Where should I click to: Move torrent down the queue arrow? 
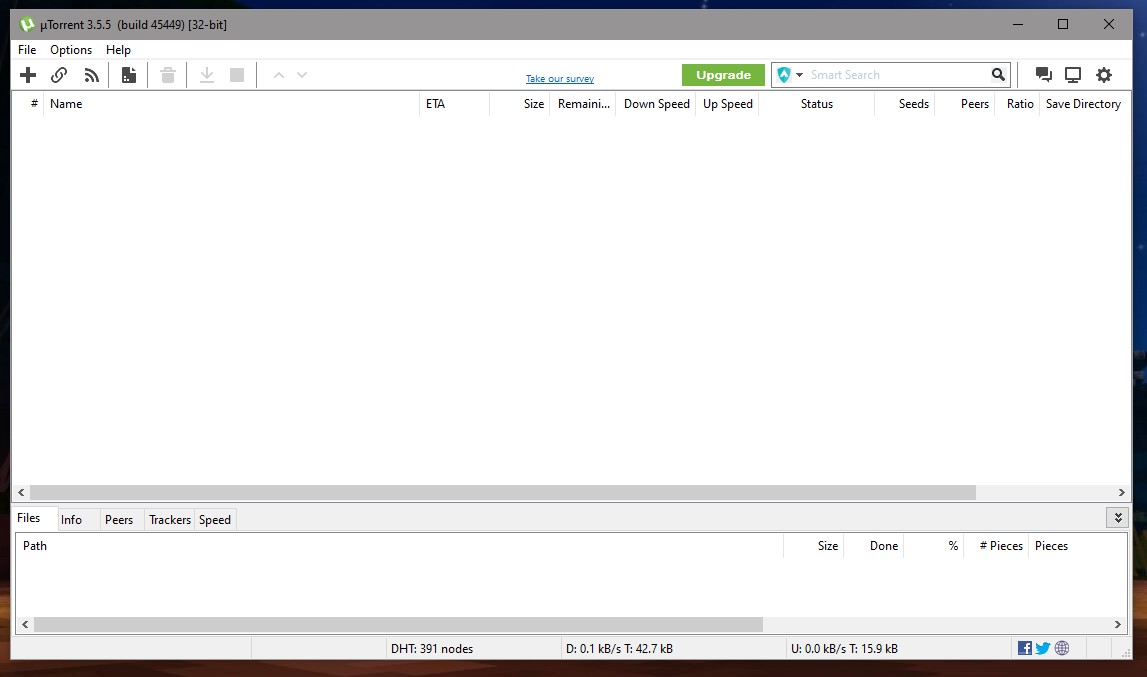point(302,75)
